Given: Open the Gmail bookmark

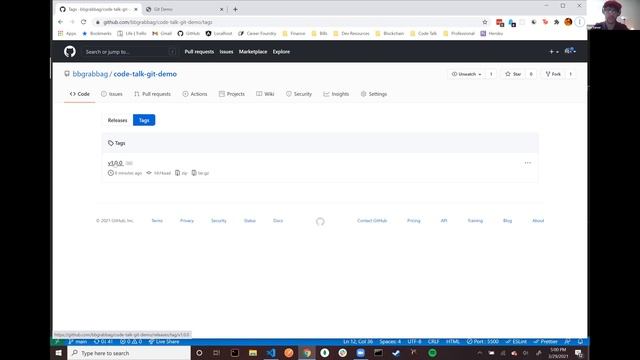Looking at the screenshot, I should (x=162, y=33).
